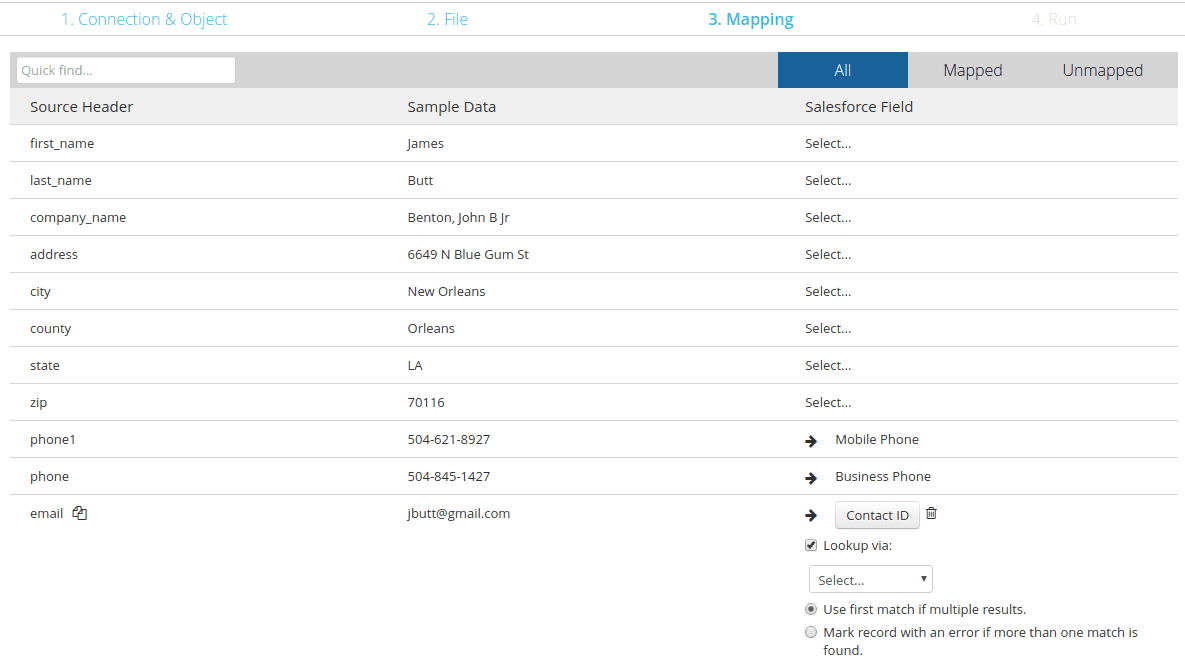Click arrow icon beside Contact ID button

(x=811, y=515)
